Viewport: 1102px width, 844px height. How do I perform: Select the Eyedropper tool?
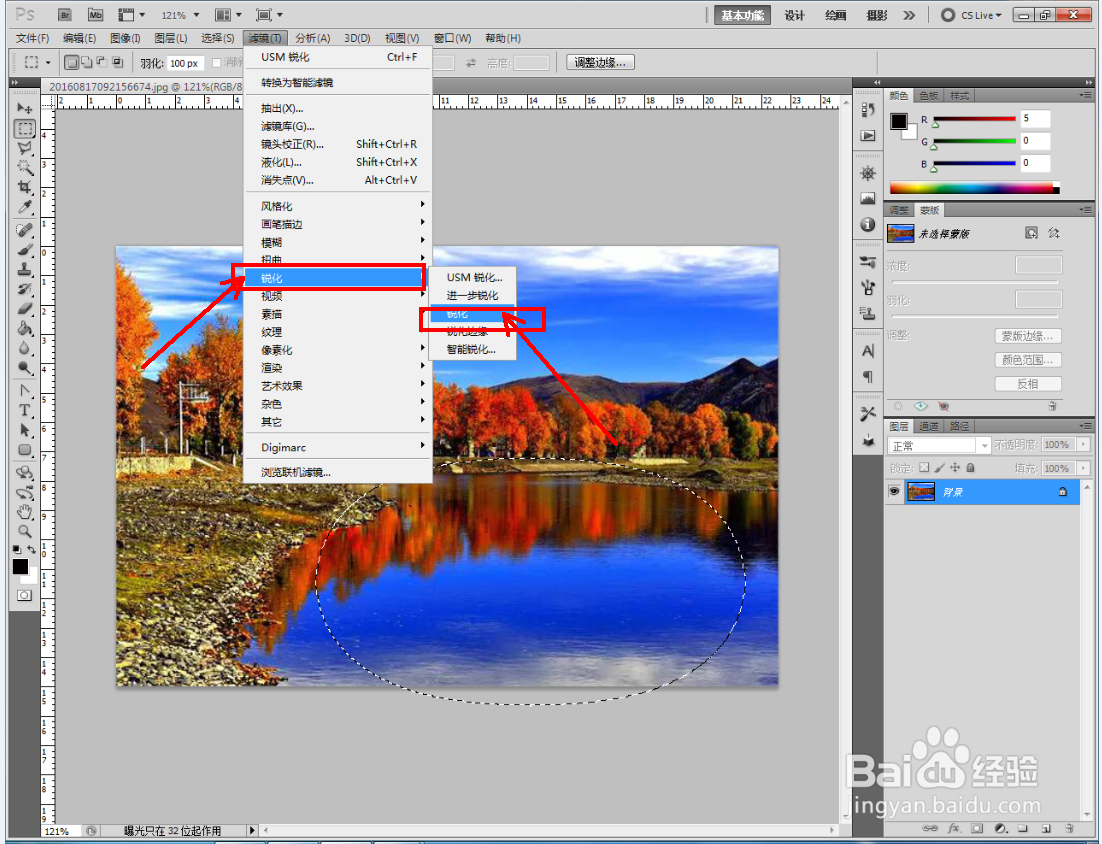pos(25,207)
